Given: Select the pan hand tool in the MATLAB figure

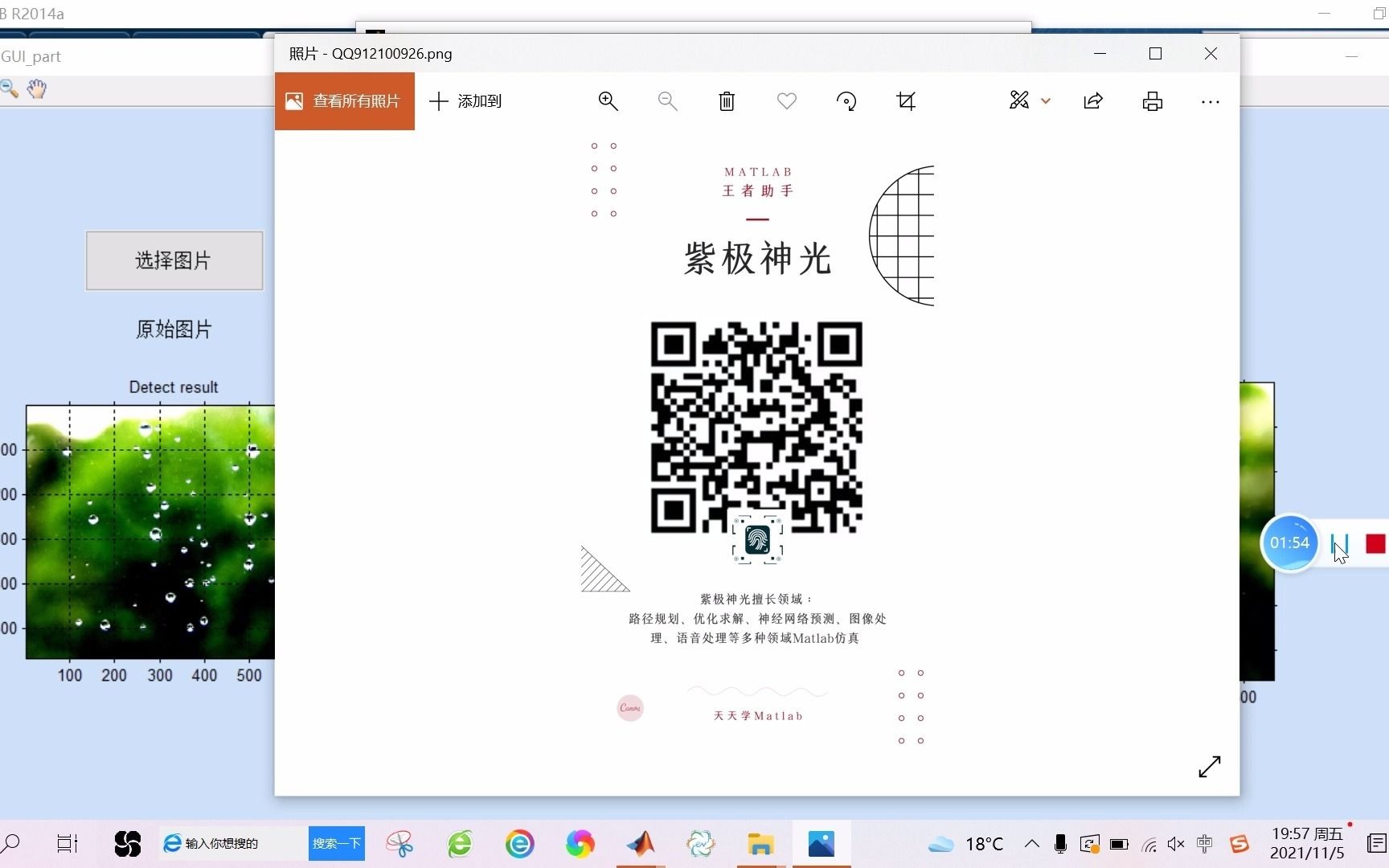Looking at the screenshot, I should coord(37,88).
